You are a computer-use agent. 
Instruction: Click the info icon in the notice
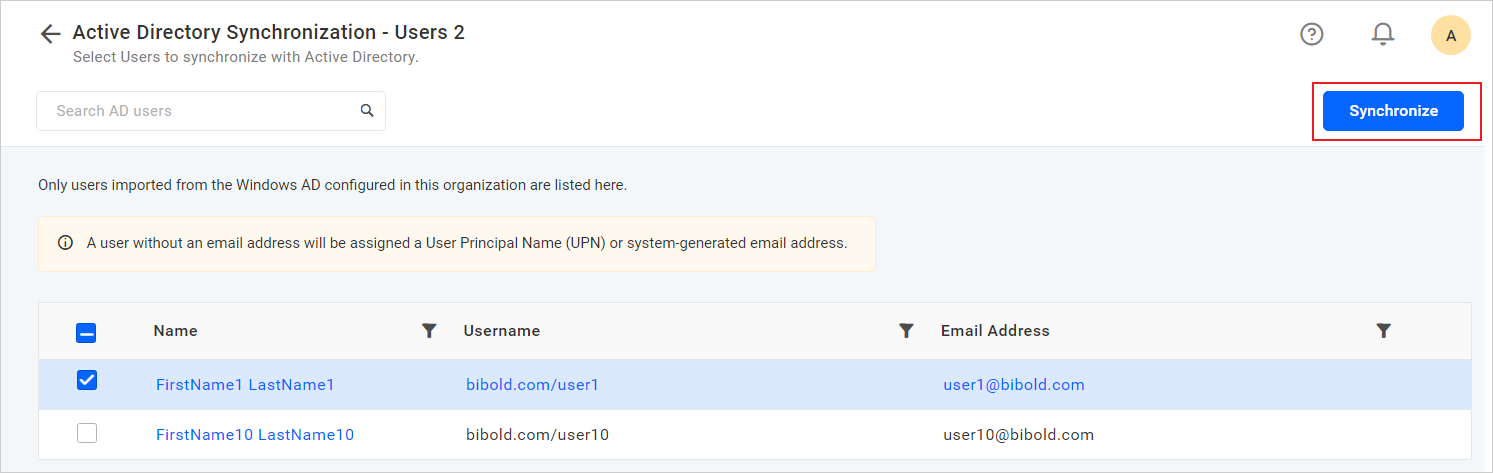click(66, 243)
